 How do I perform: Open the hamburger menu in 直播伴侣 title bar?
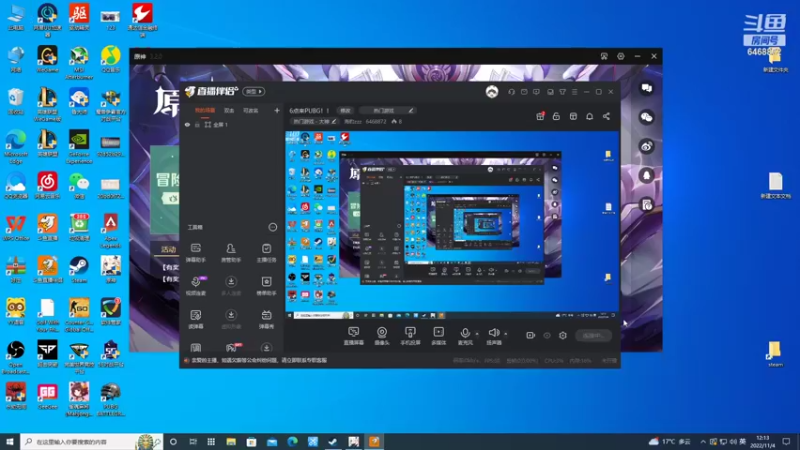[574, 92]
